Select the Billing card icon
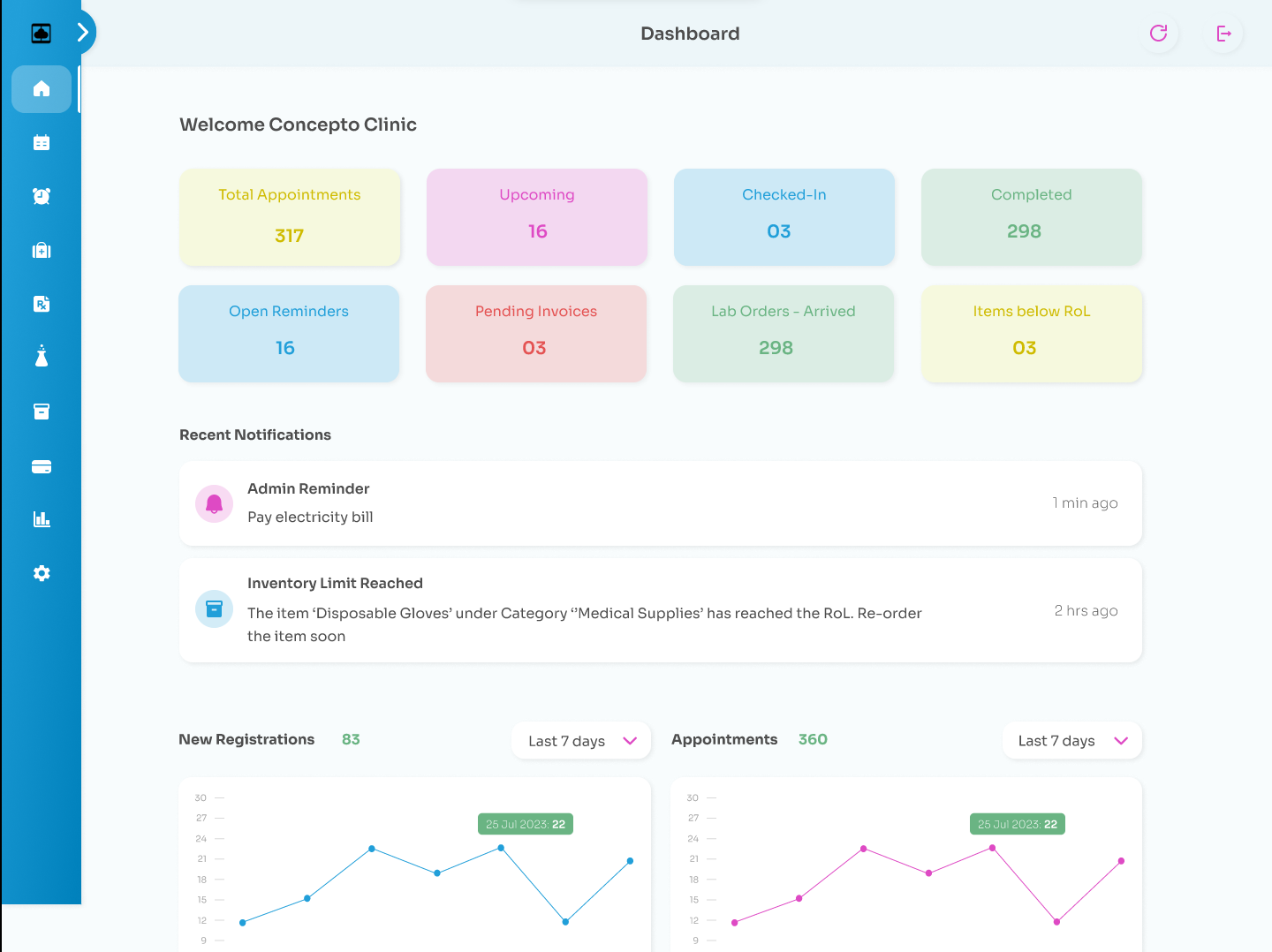This screenshot has height=952, width=1272. pos(42,466)
